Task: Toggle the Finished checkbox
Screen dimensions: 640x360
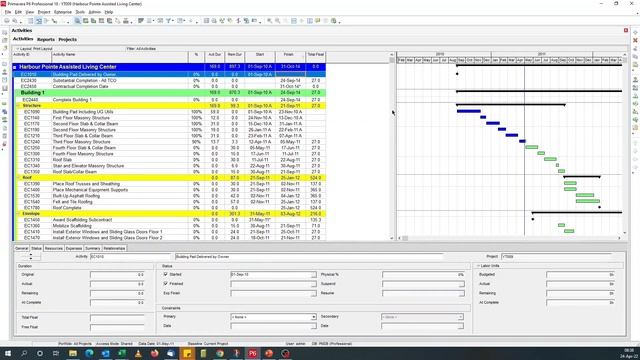Action: pyautogui.click(x=165, y=283)
